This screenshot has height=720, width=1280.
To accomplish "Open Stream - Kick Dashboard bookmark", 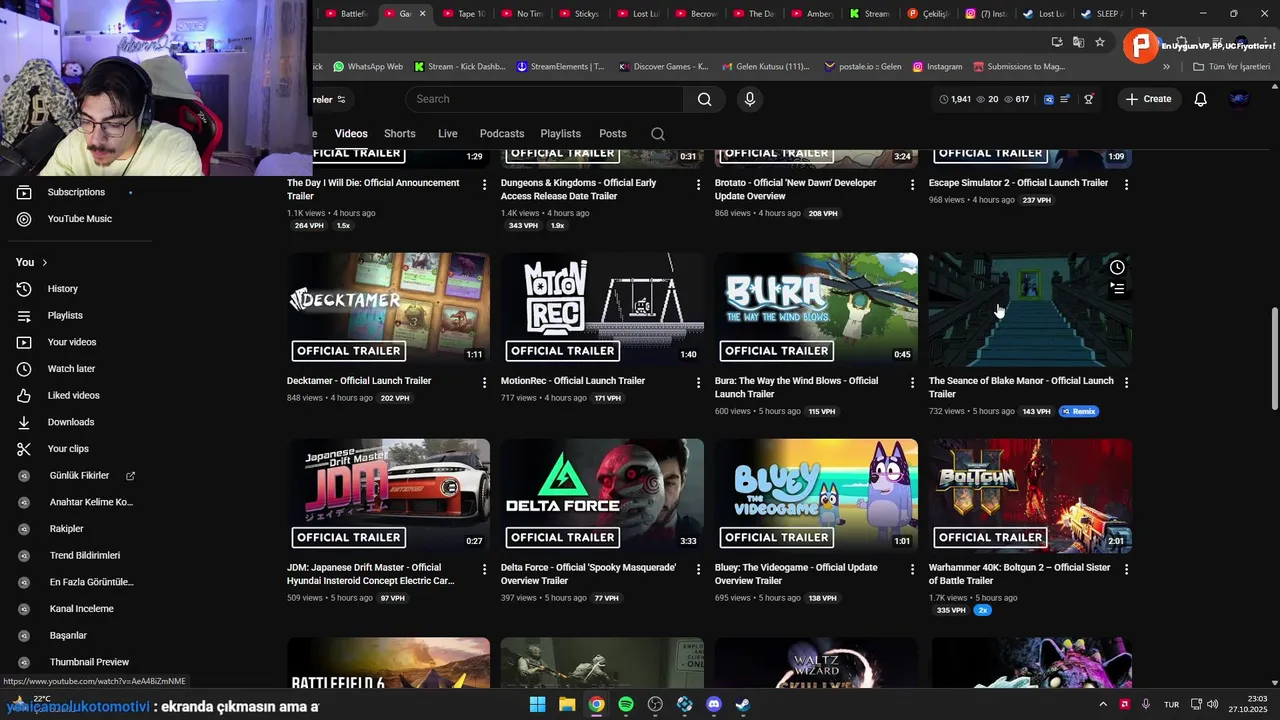I will (x=459, y=67).
